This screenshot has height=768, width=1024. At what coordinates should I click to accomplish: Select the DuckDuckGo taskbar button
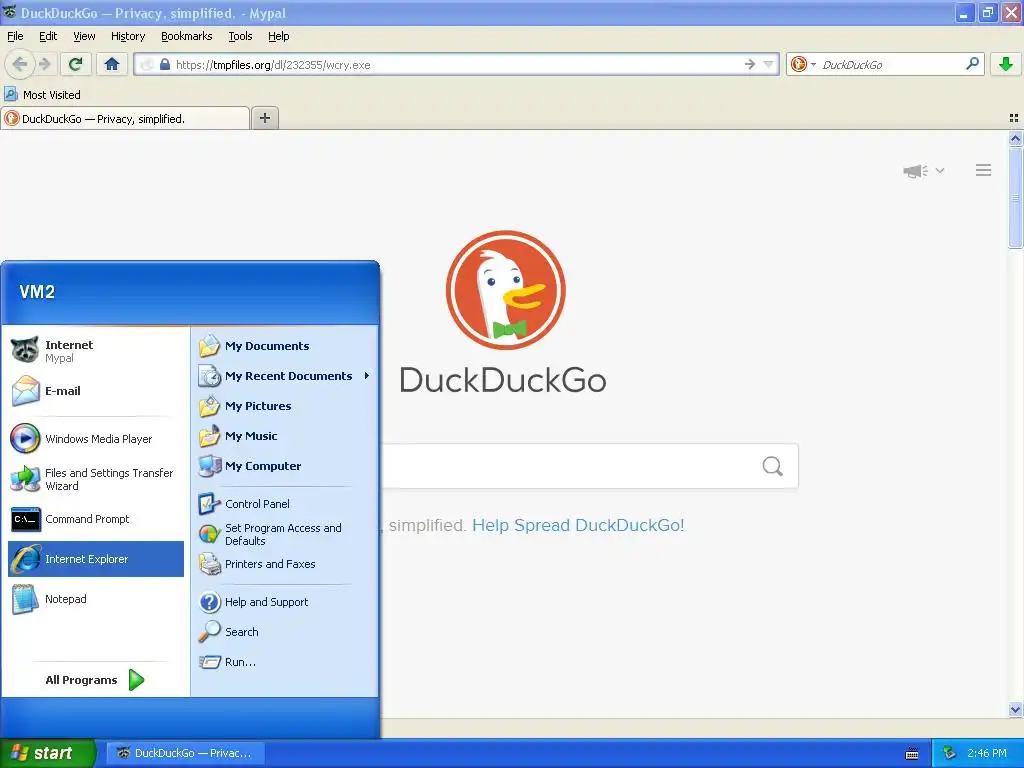click(185, 753)
